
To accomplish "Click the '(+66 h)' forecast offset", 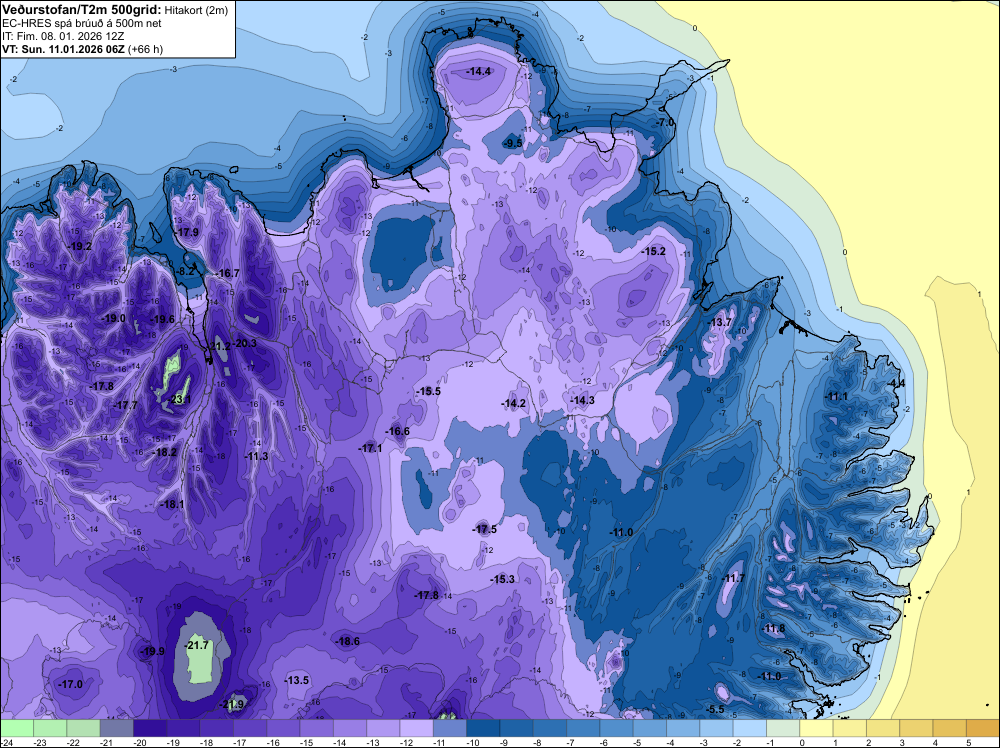I will 146,49.
